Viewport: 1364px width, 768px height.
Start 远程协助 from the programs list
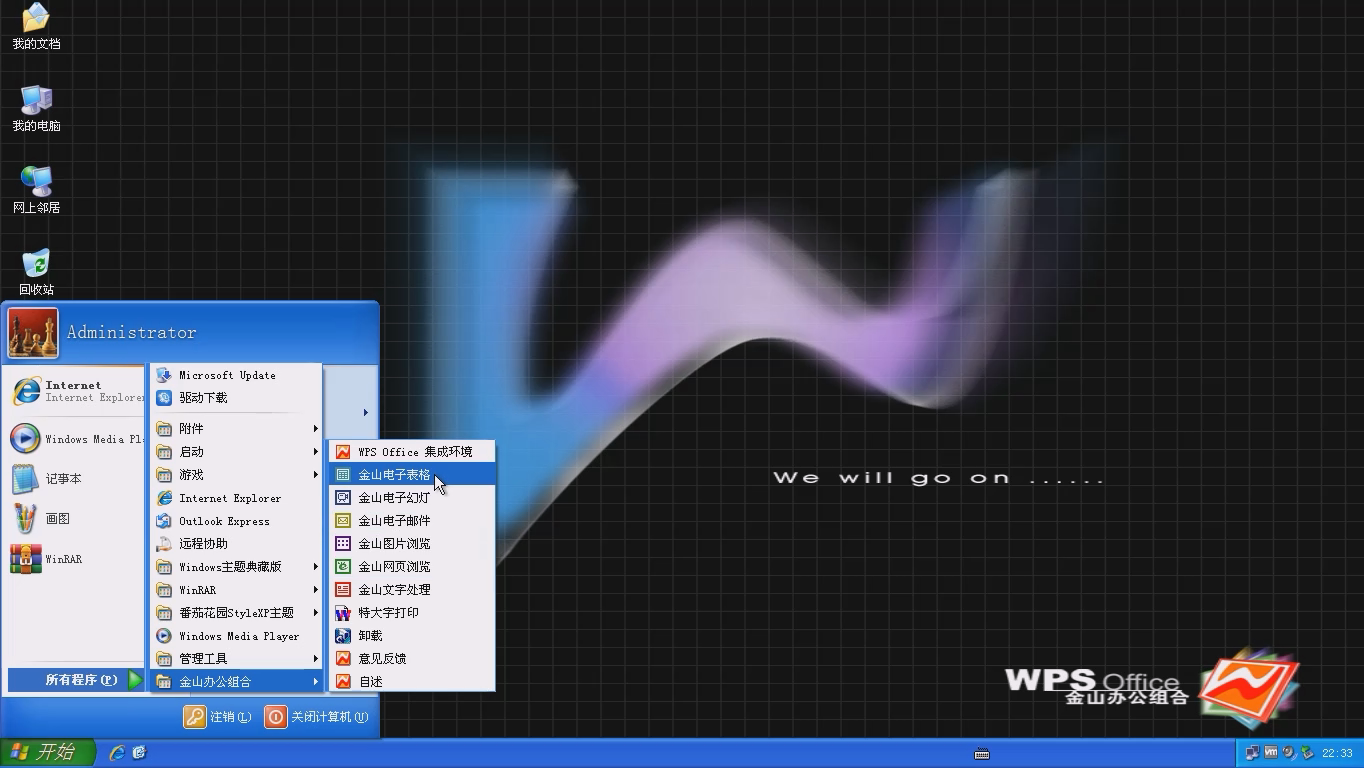[x=237, y=544]
